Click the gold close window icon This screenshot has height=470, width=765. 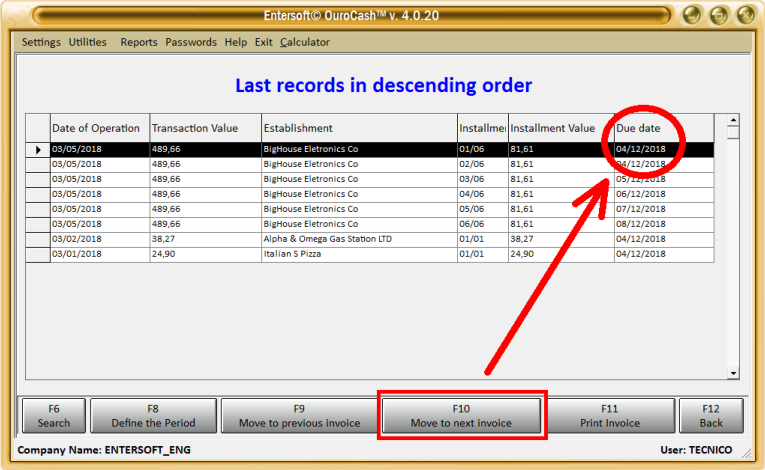[746, 15]
